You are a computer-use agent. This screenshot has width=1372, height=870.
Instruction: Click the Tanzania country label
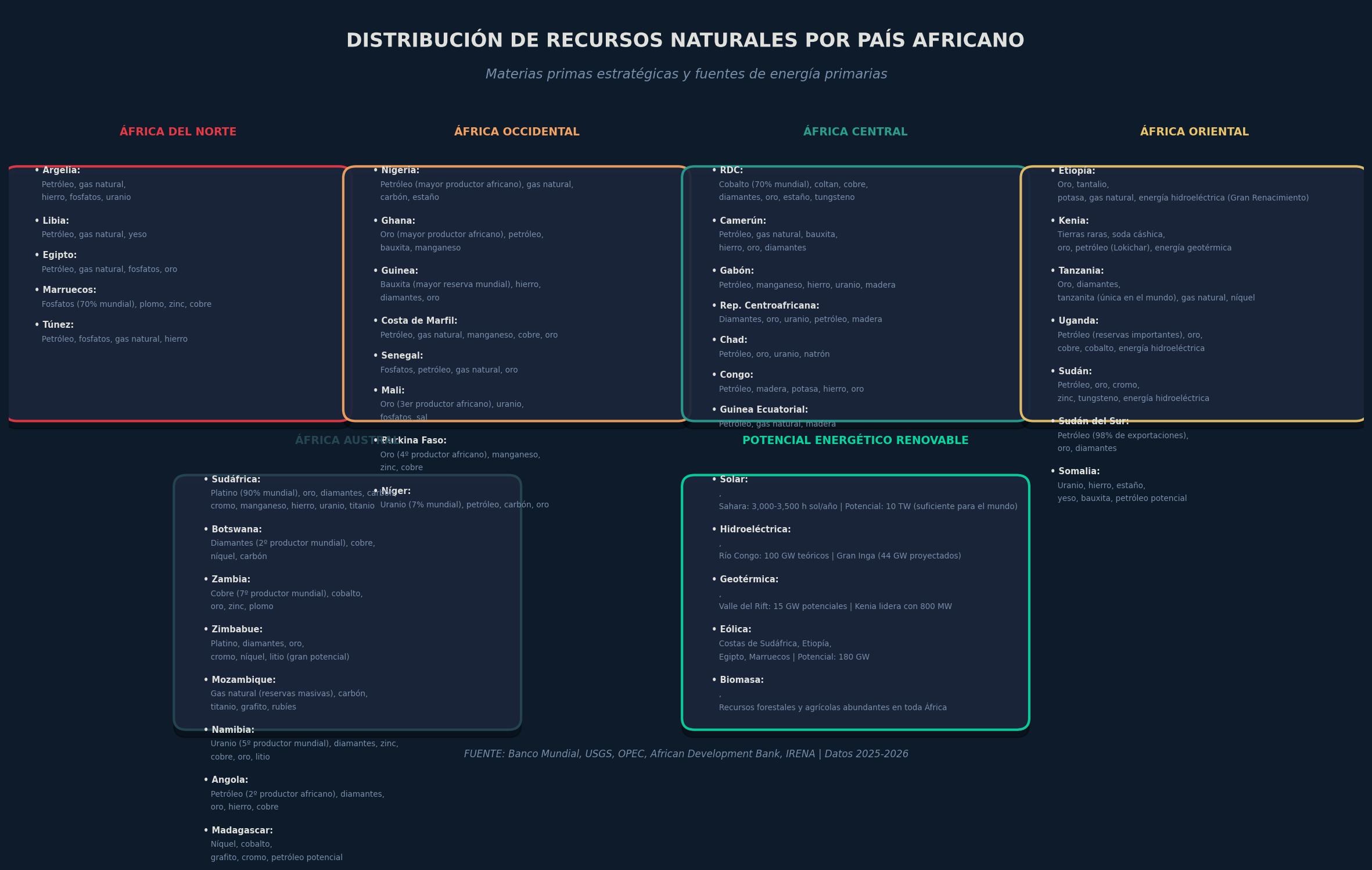tap(1077, 271)
